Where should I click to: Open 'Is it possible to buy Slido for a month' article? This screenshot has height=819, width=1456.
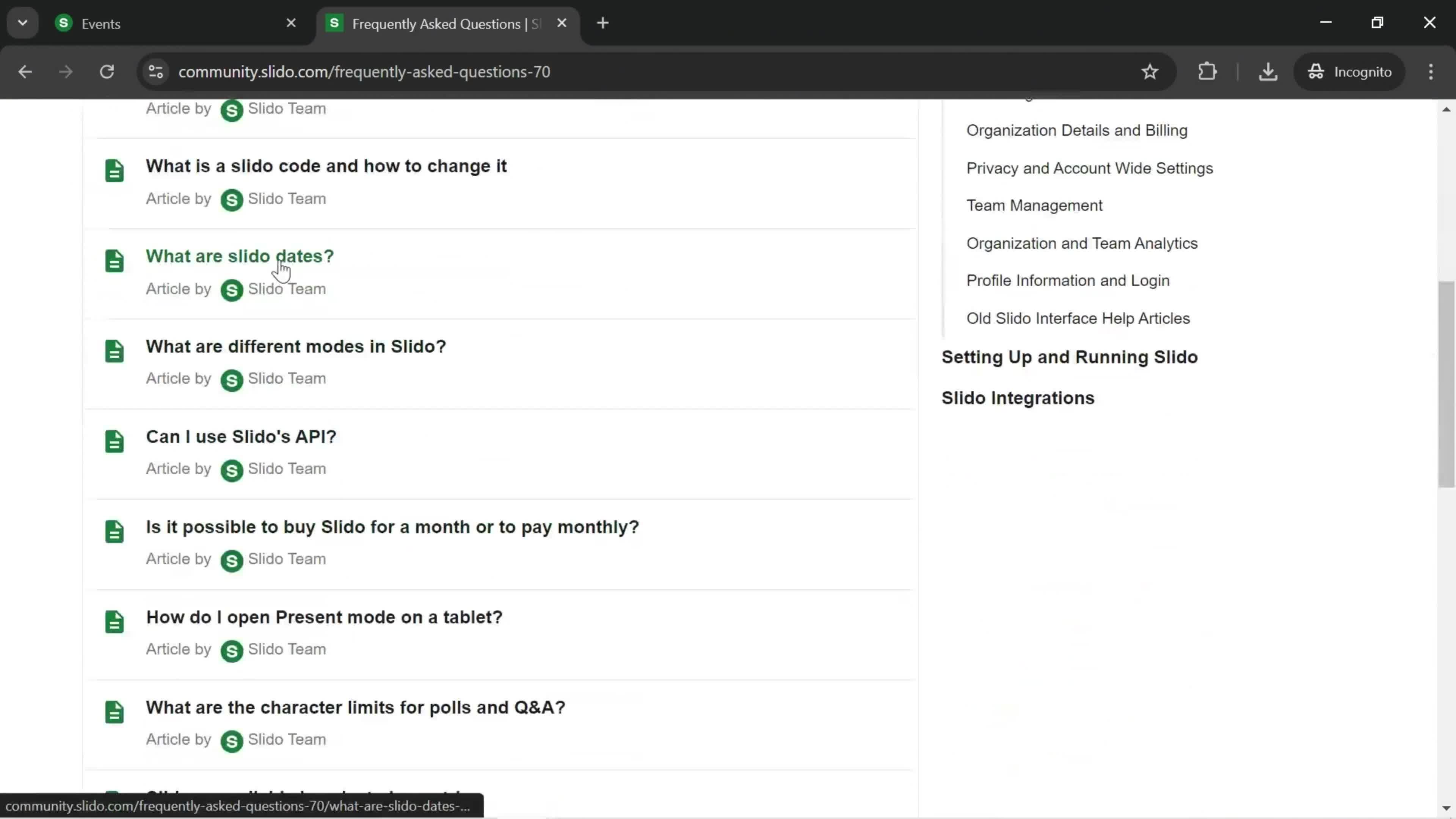pos(392,527)
